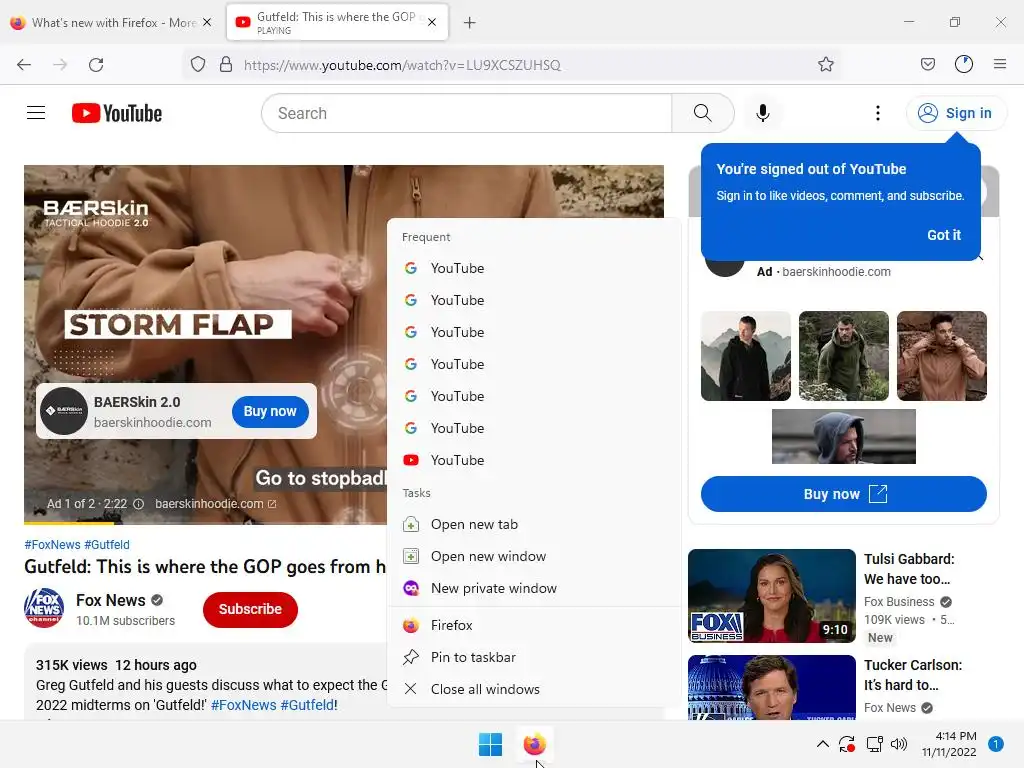Go back with the browser back arrow
The height and width of the screenshot is (768, 1024).
click(x=24, y=65)
